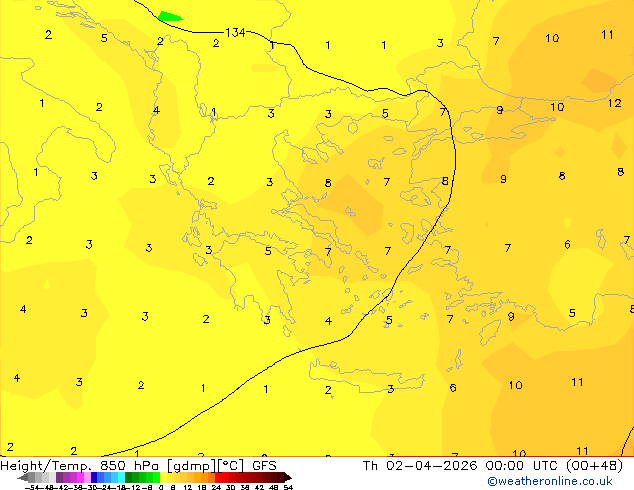Click the 'Th' weekday abbreviation
Image resolution: width=634 pixels, height=490 pixels.
point(370,466)
